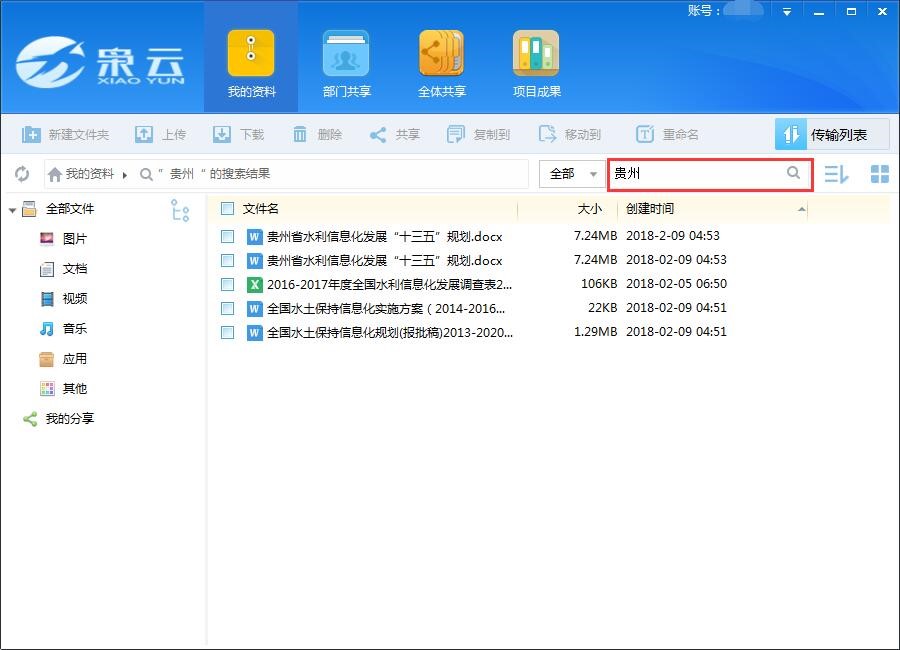Sort by 创建时间 column header
This screenshot has width=900, height=650.
click(650, 209)
